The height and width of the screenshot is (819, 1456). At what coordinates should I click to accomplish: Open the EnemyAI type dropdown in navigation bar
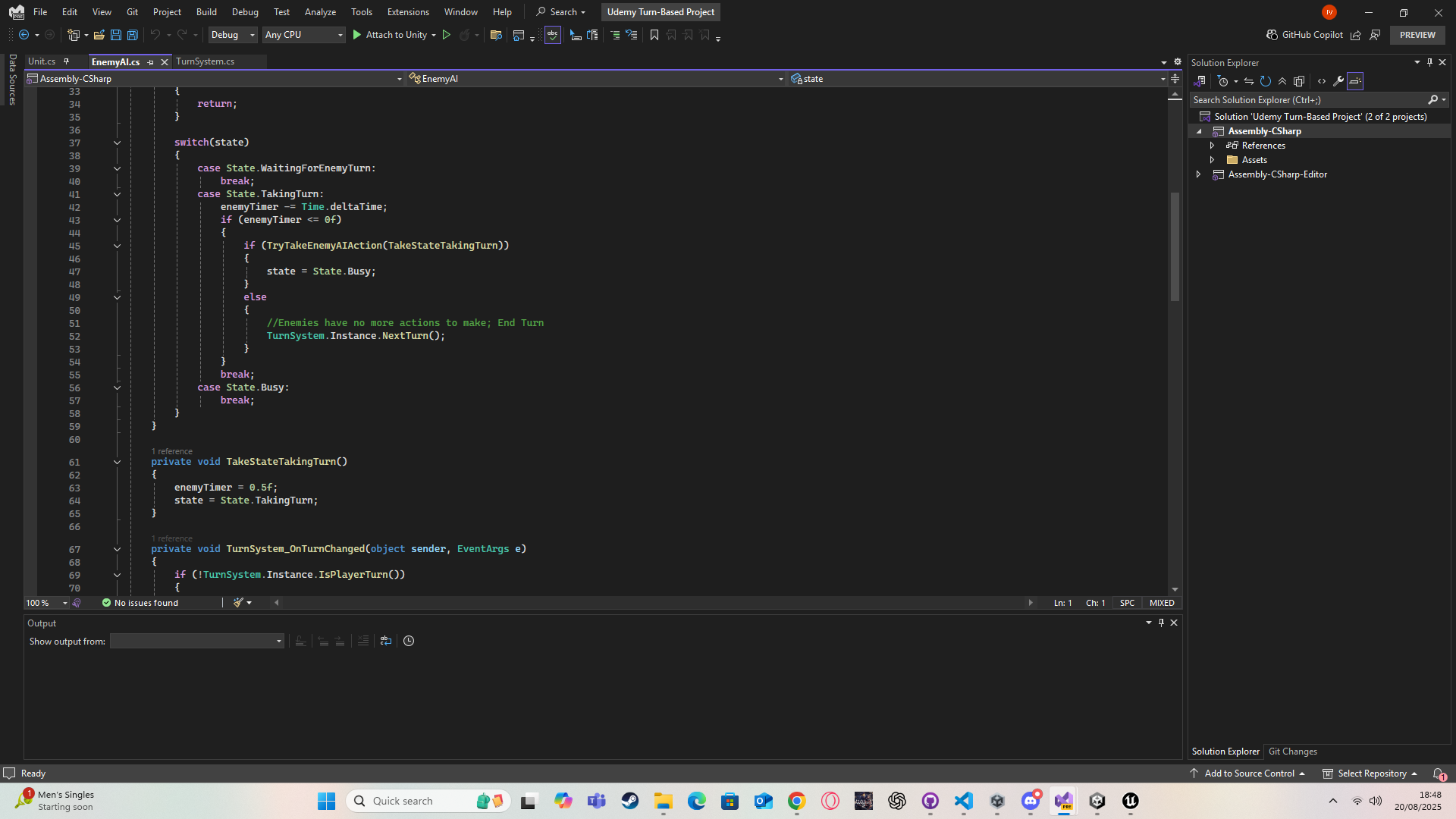point(596,79)
